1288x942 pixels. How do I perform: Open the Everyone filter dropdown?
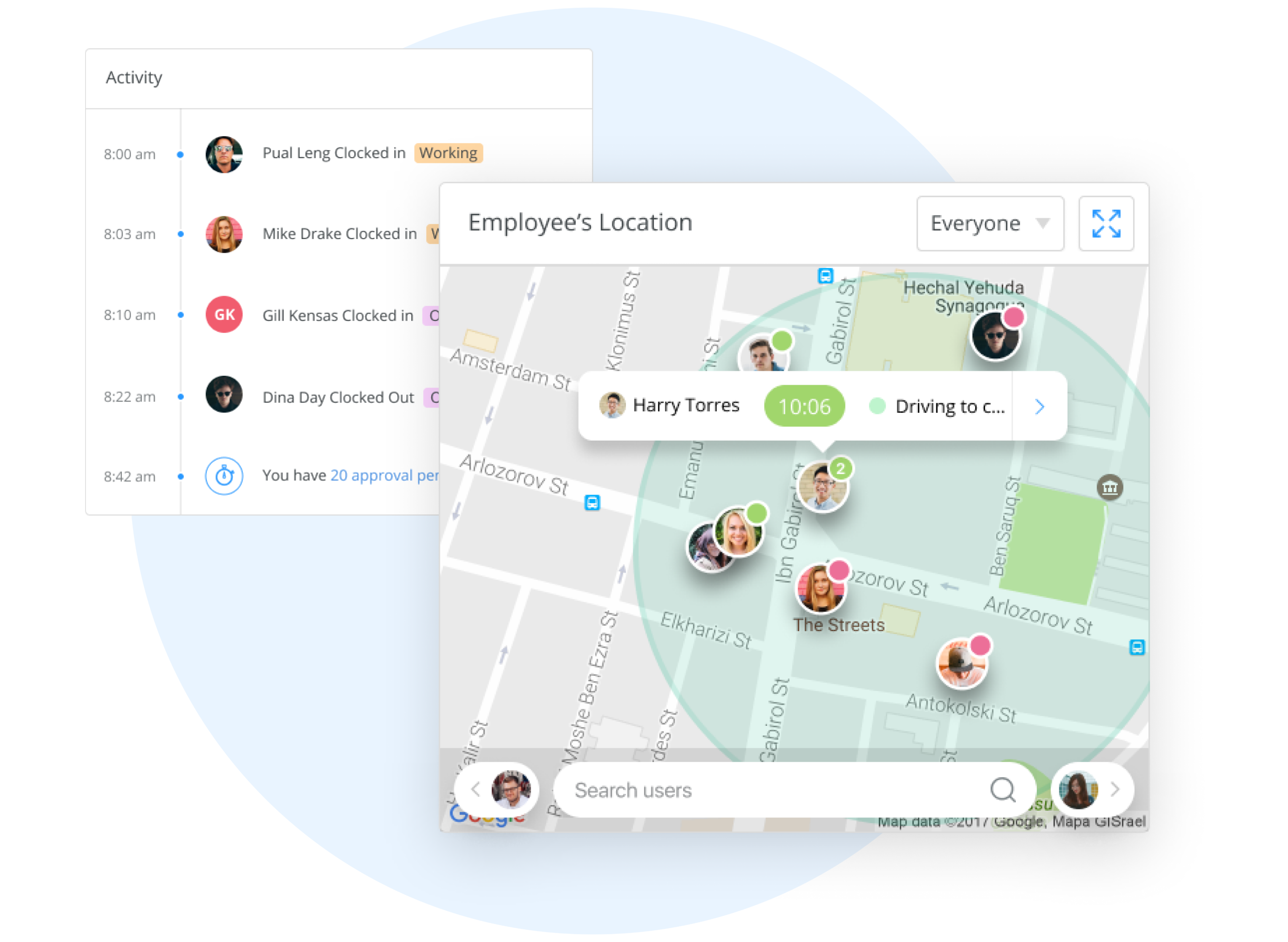[990, 224]
